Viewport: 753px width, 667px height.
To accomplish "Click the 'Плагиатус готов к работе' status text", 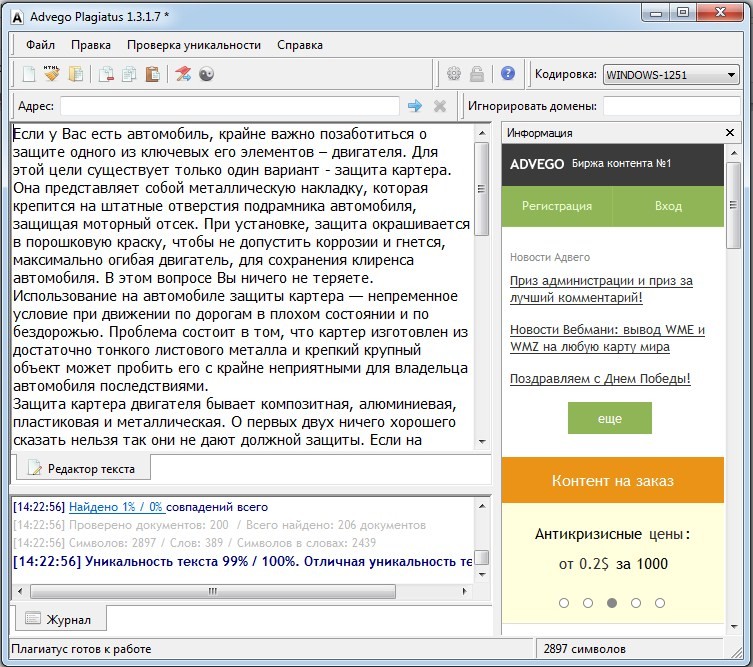I will coord(81,649).
